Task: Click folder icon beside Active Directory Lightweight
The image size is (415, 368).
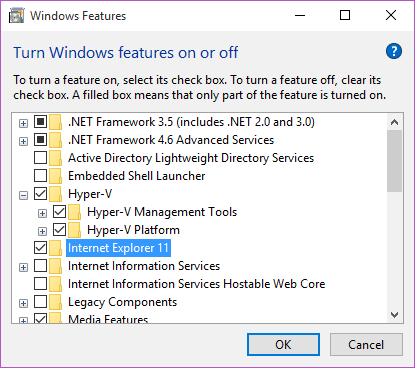Action: pyautogui.click(x=55, y=158)
